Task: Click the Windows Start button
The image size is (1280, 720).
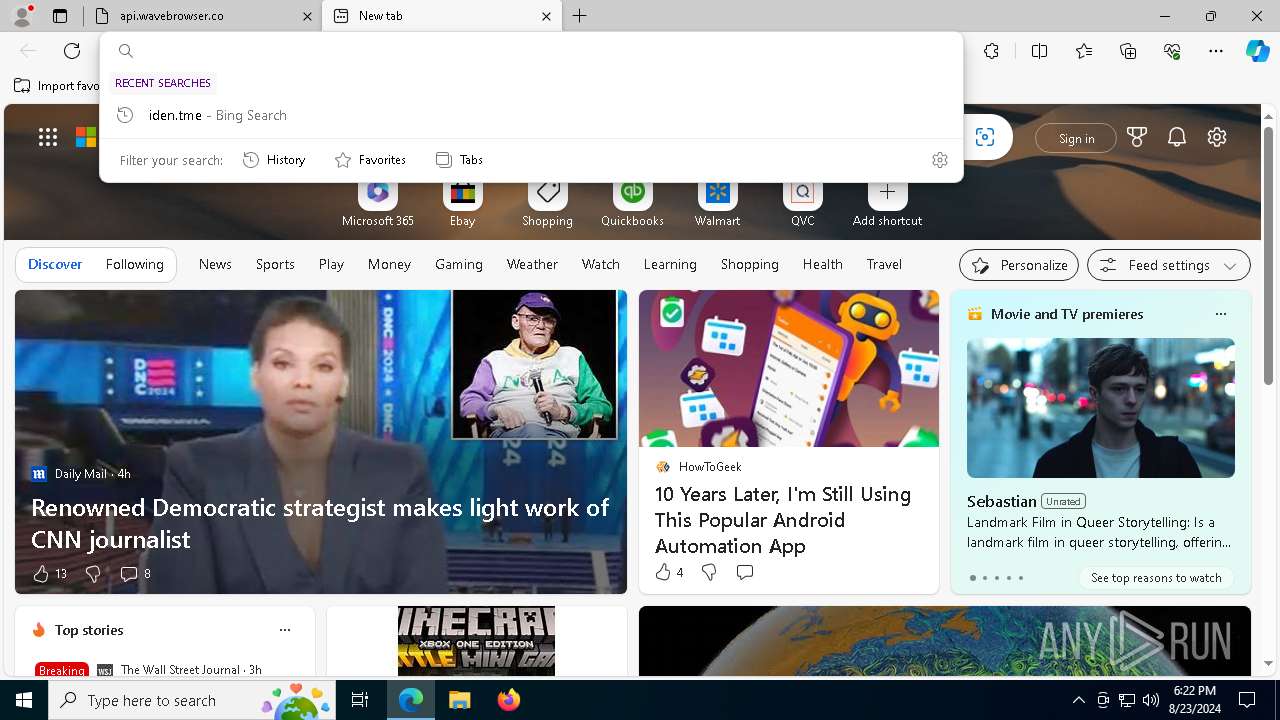Action: 24,700
